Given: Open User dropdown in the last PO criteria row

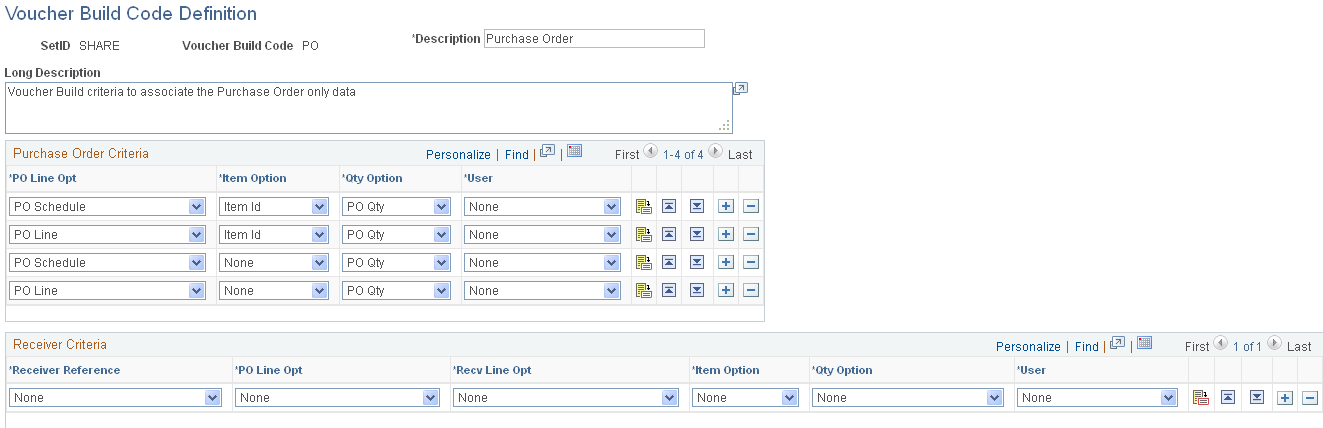Looking at the screenshot, I should pyautogui.click(x=542, y=291).
